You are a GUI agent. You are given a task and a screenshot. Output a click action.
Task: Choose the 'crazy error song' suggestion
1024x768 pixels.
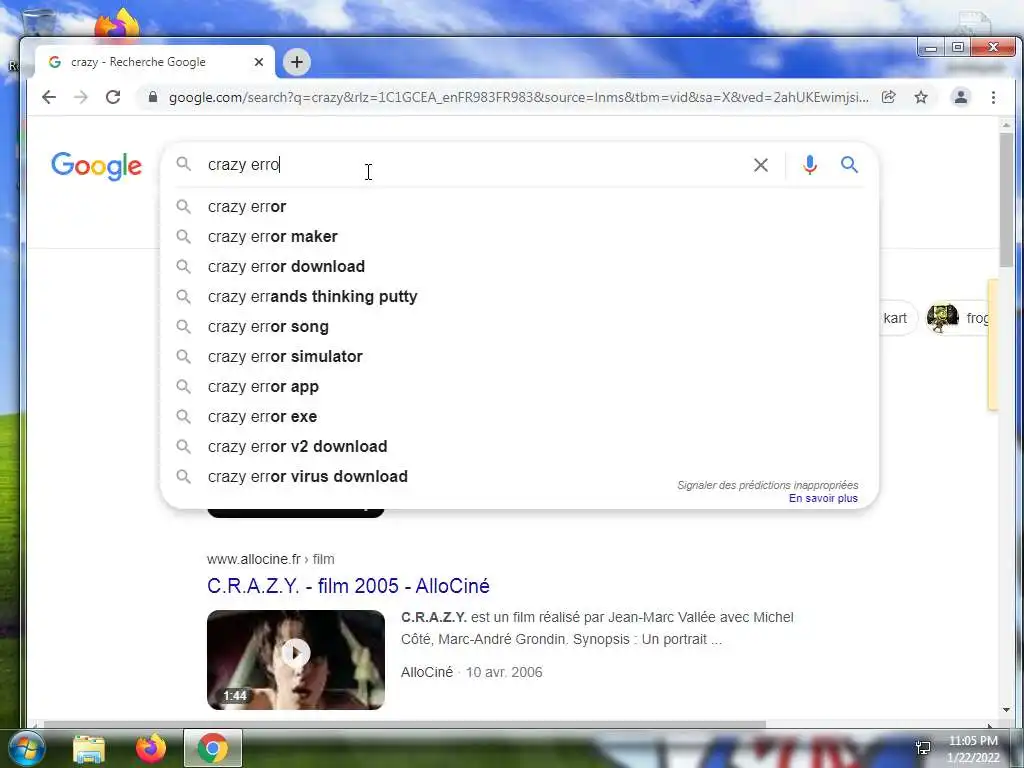pos(519,327)
